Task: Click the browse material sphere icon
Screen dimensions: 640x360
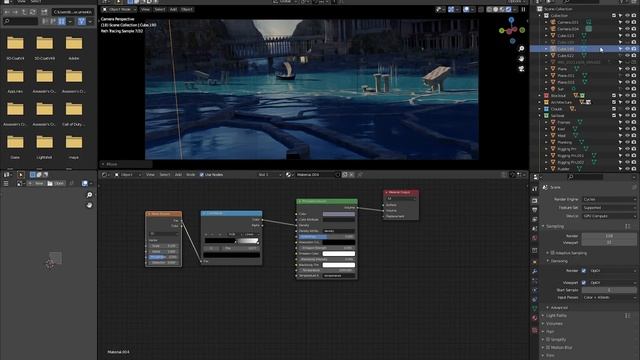Action: [x=289, y=175]
